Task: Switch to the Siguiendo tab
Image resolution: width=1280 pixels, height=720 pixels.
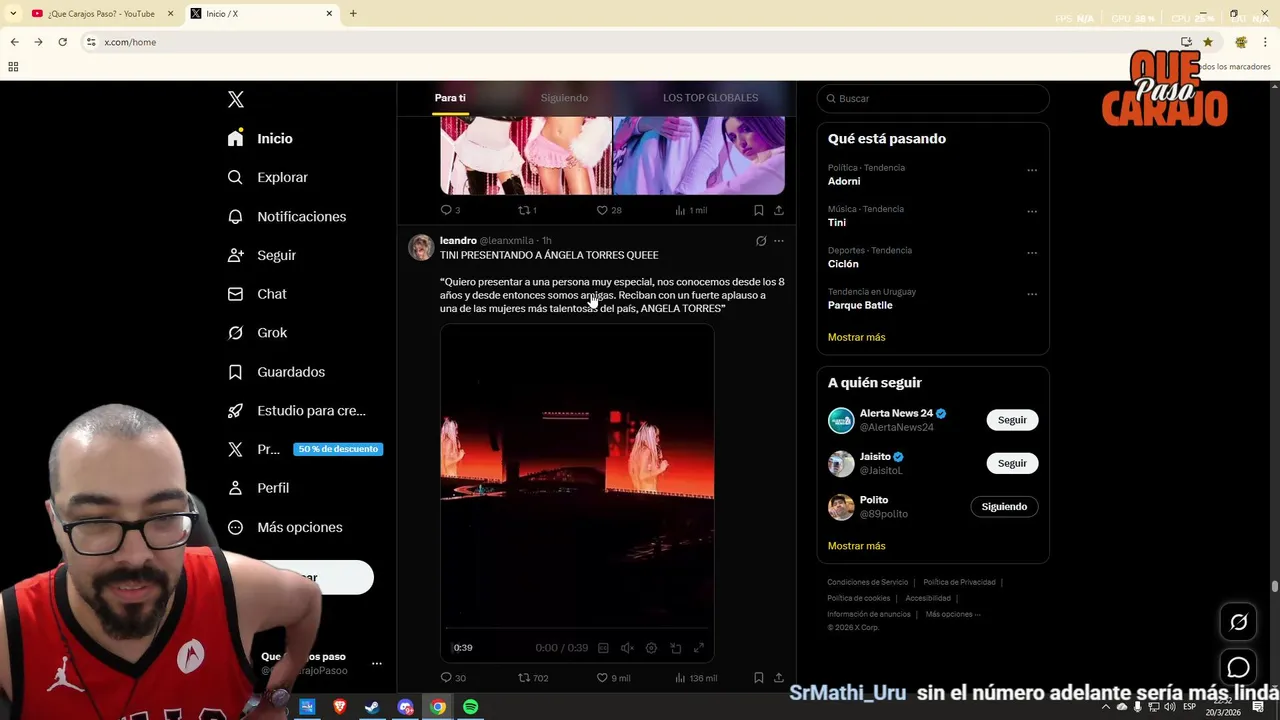Action: click(564, 98)
